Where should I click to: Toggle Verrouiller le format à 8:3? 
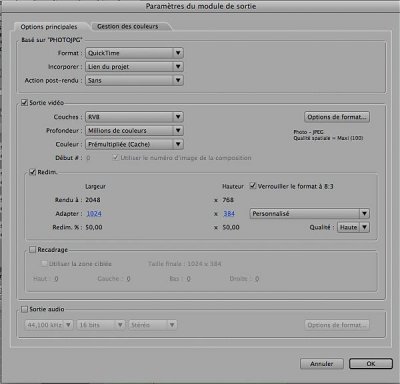[x=253, y=186]
